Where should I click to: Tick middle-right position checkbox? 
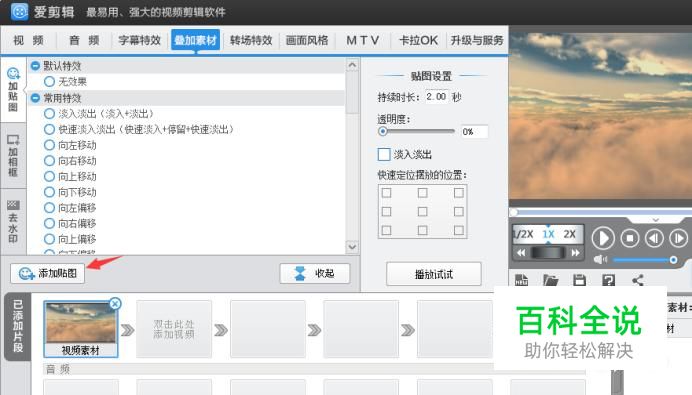(x=459, y=211)
